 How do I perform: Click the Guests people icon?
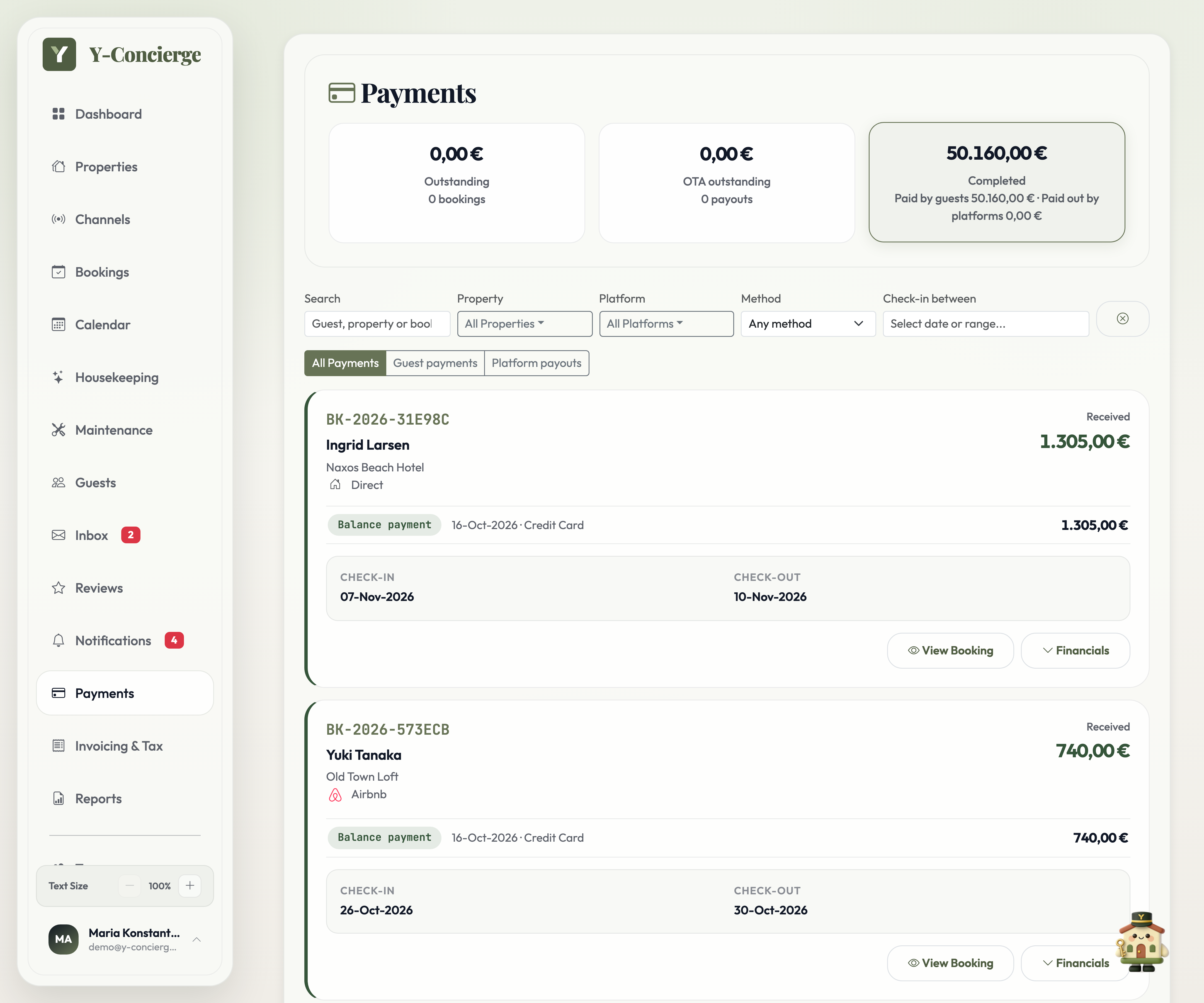click(59, 483)
